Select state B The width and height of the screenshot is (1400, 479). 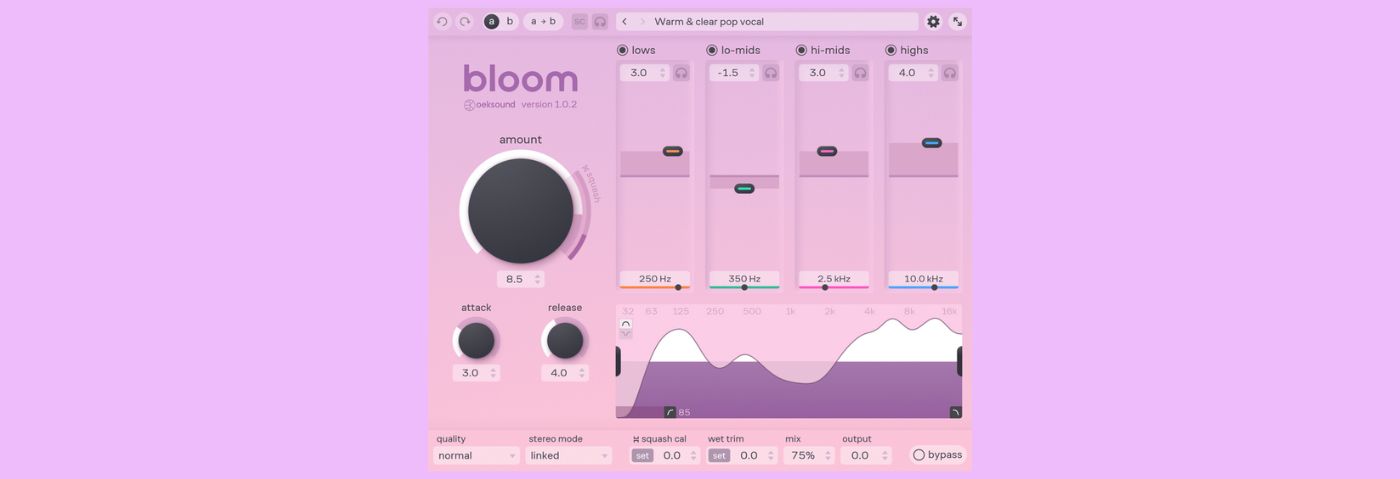point(510,21)
